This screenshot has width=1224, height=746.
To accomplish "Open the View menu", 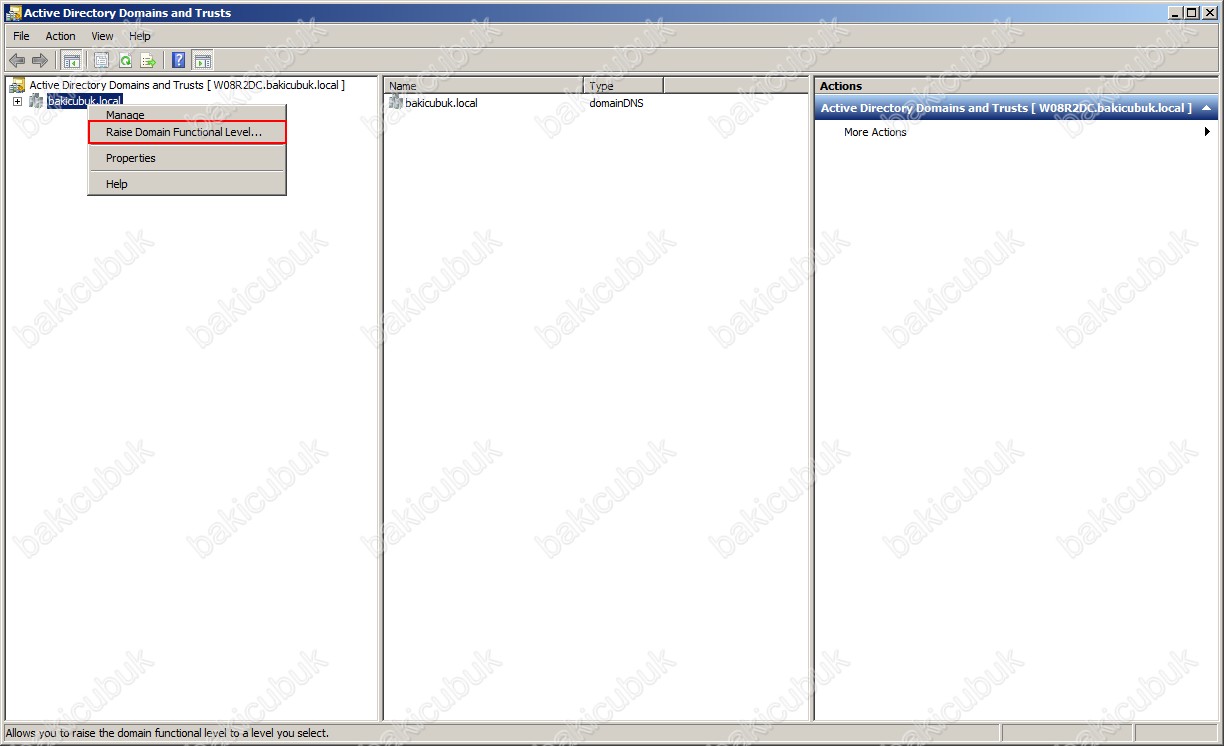I will pos(102,36).
